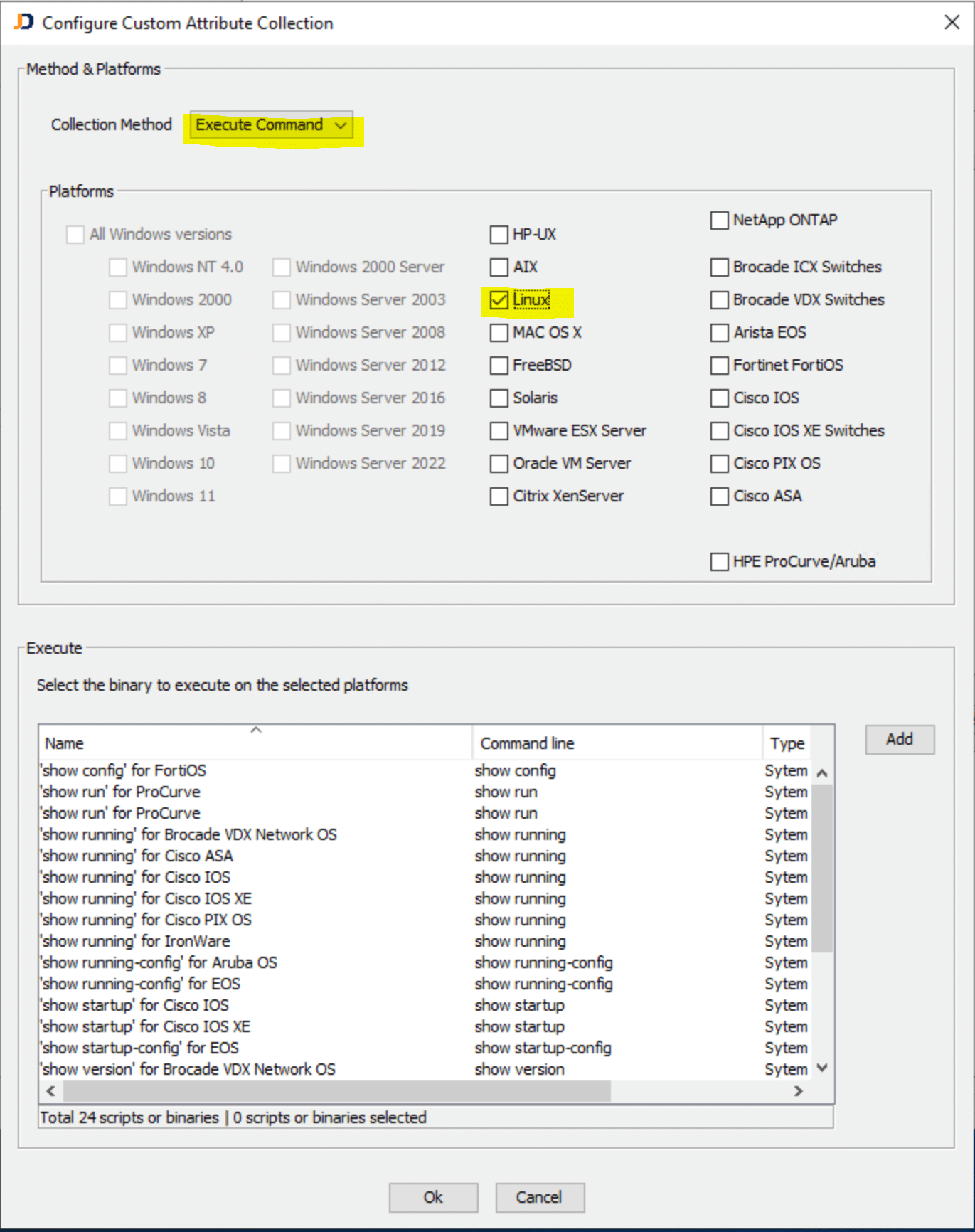The height and width of the screenshot is (1232, 975).
Task: Open the Collection Method dropdown
Action: (271, 125)
